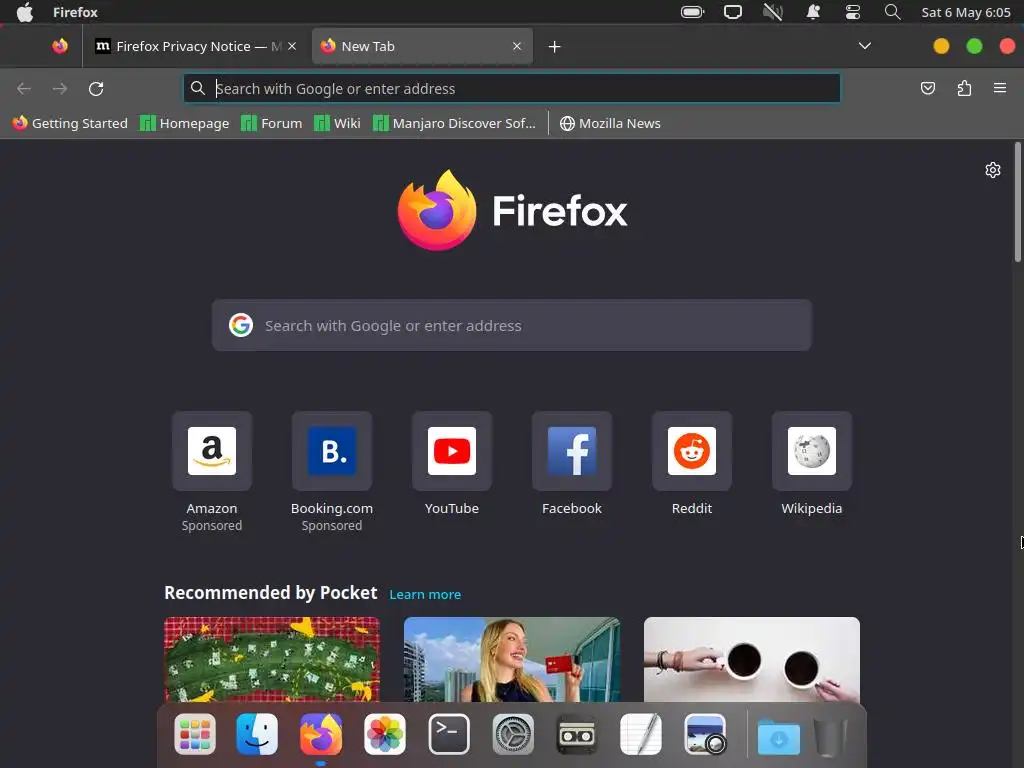Open the coffee cups Pocket story
The image size is (1024, 768).
[x=752, y=659]
